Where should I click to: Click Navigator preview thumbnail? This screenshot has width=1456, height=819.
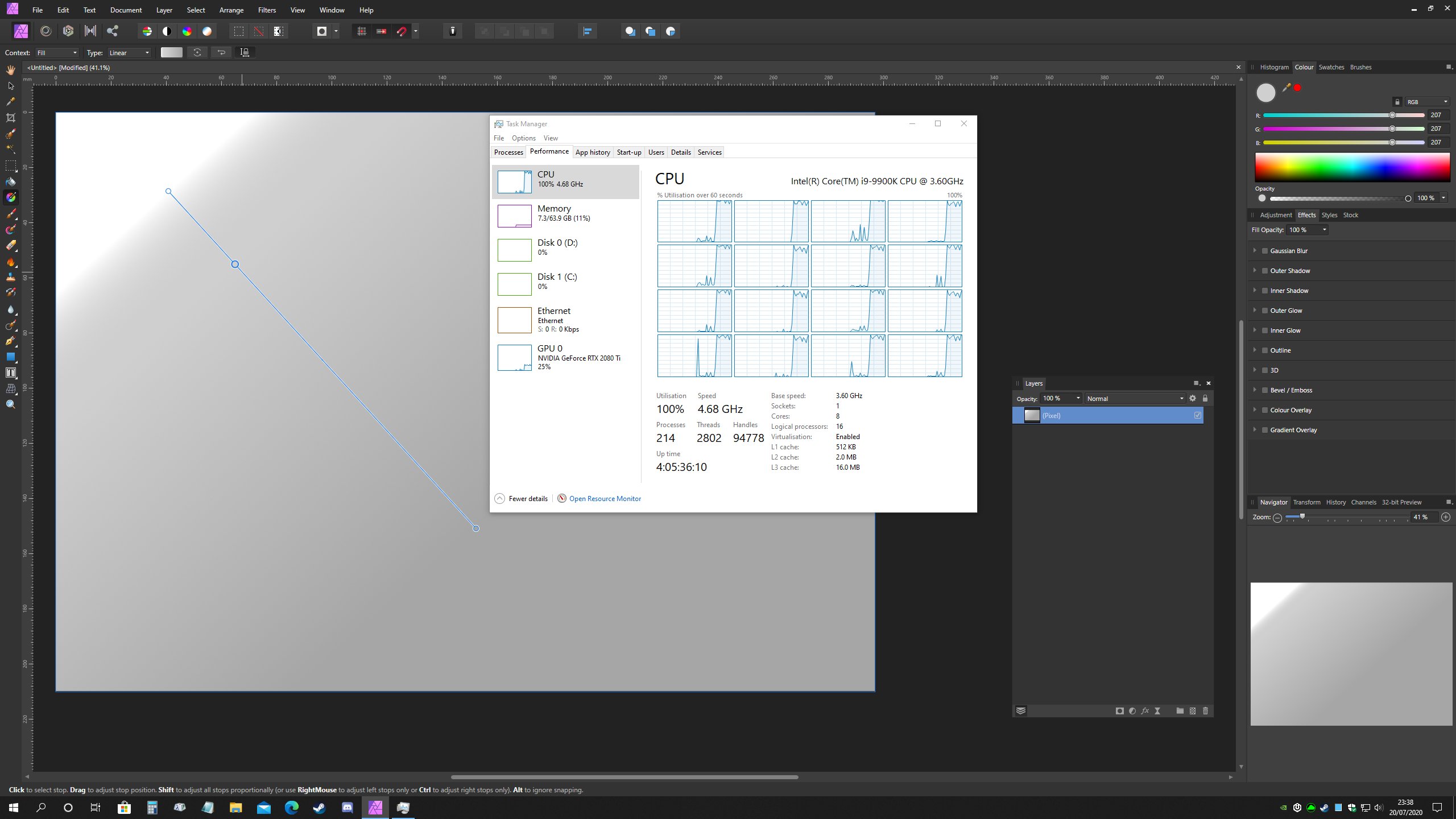[1351, 654]
